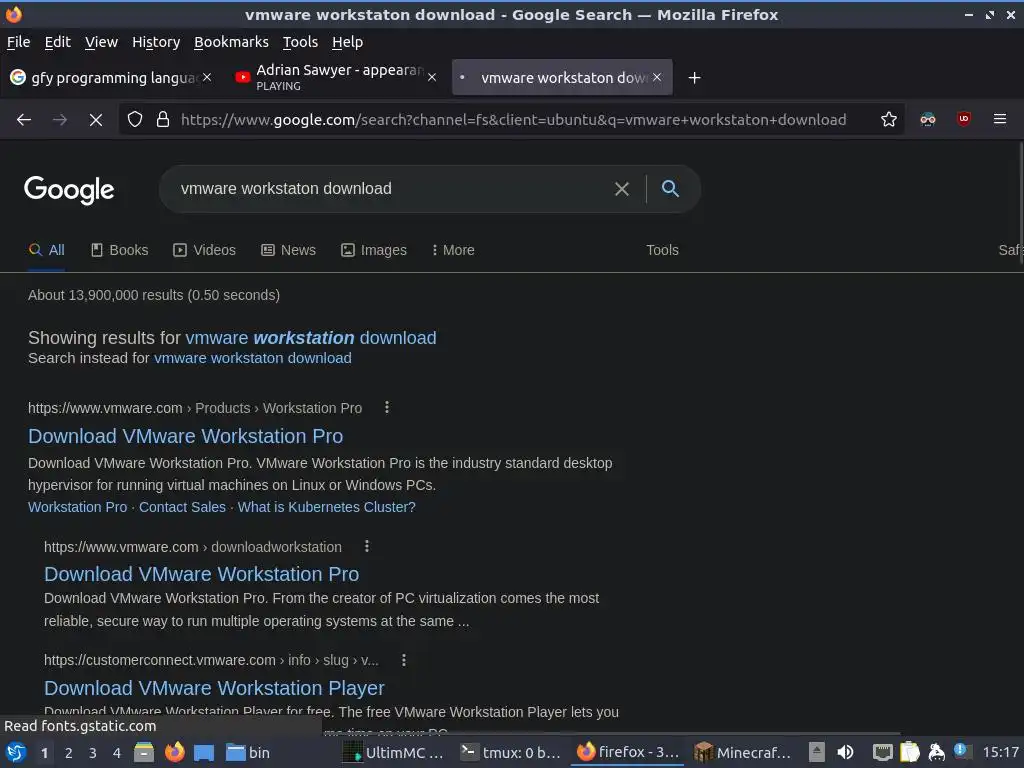1024x768 pixels.
Task: Open first Download VMware Workstation Pro result
Action: (x=185, y=436)
